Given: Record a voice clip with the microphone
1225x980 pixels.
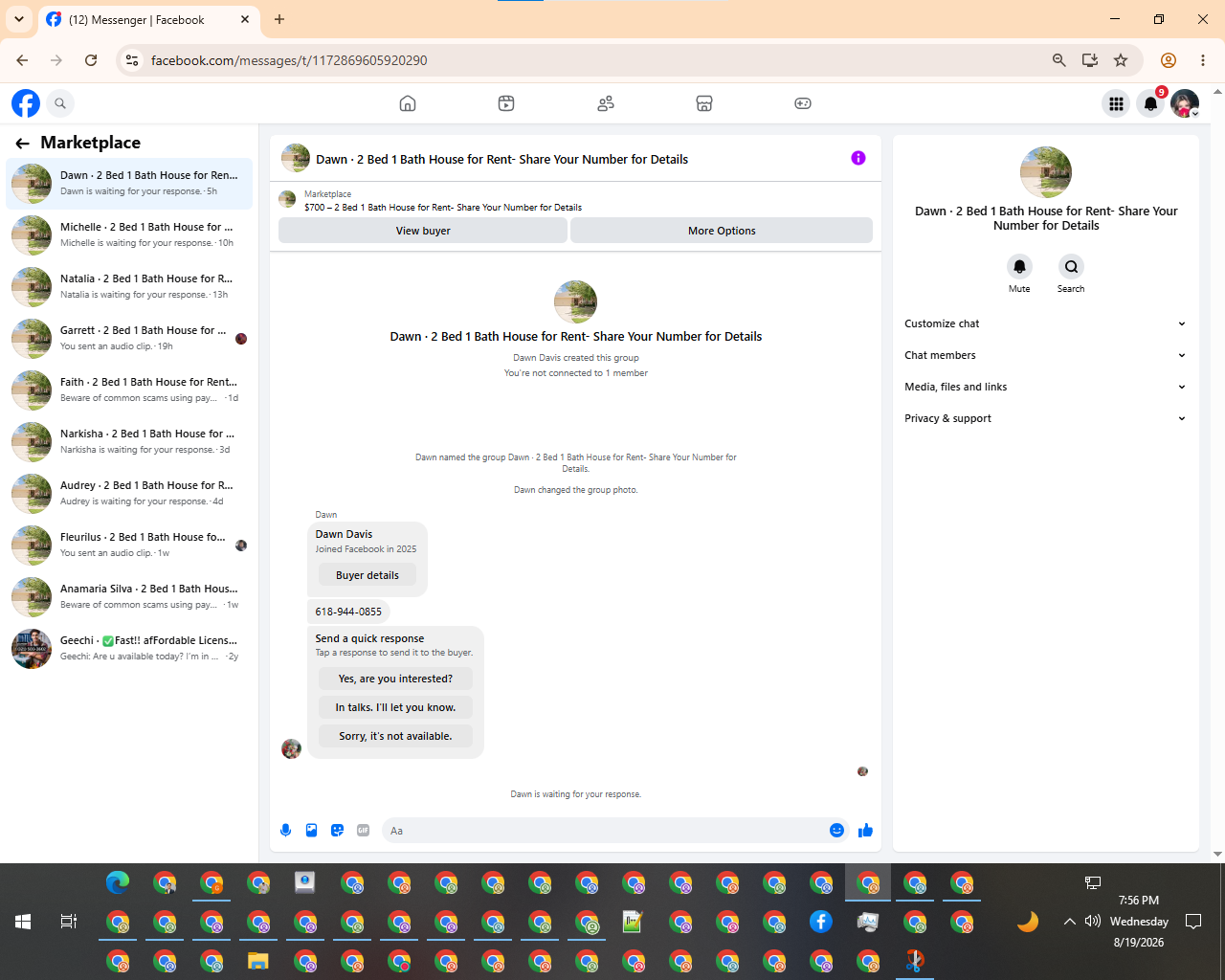Looking at the screenshot, I should [x=285, y=831].
